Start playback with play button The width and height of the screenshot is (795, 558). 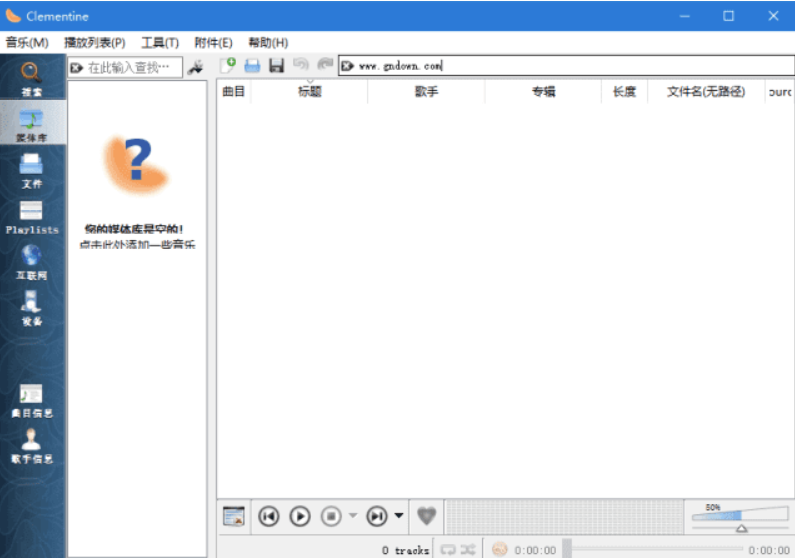click(x=300, y=516)
